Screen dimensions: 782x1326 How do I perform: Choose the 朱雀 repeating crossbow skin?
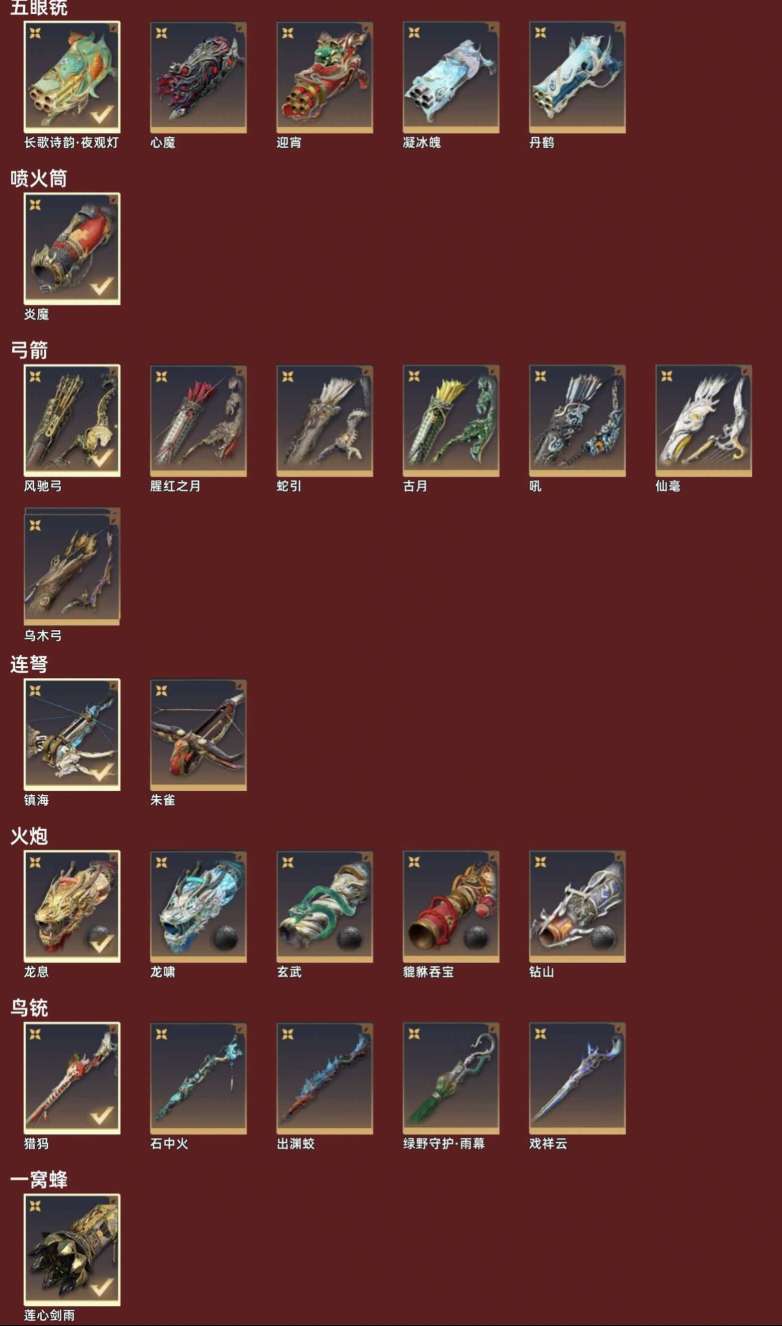[x=198, y=735]
